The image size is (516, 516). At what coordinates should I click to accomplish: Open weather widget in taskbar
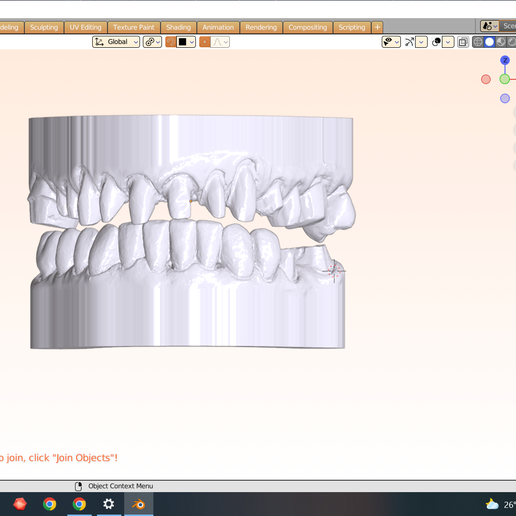point(500,504)
